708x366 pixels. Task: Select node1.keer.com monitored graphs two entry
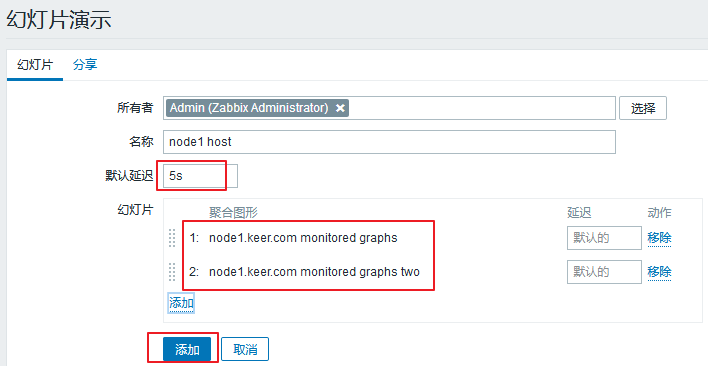click(x=314, y=272)
